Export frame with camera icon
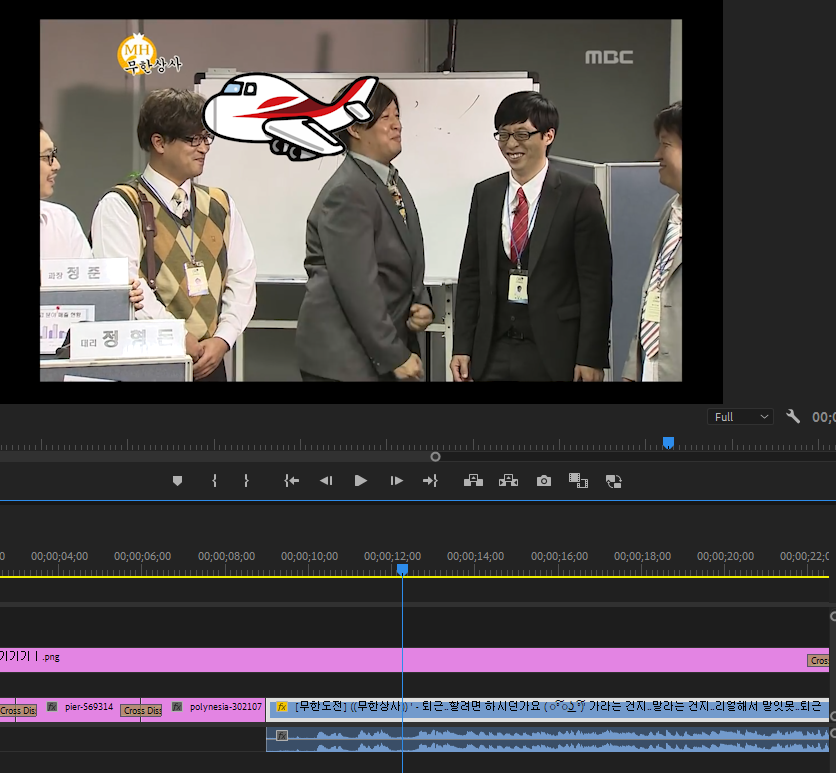Viewport: 836px width, 773px height. [x=544, y=481]
